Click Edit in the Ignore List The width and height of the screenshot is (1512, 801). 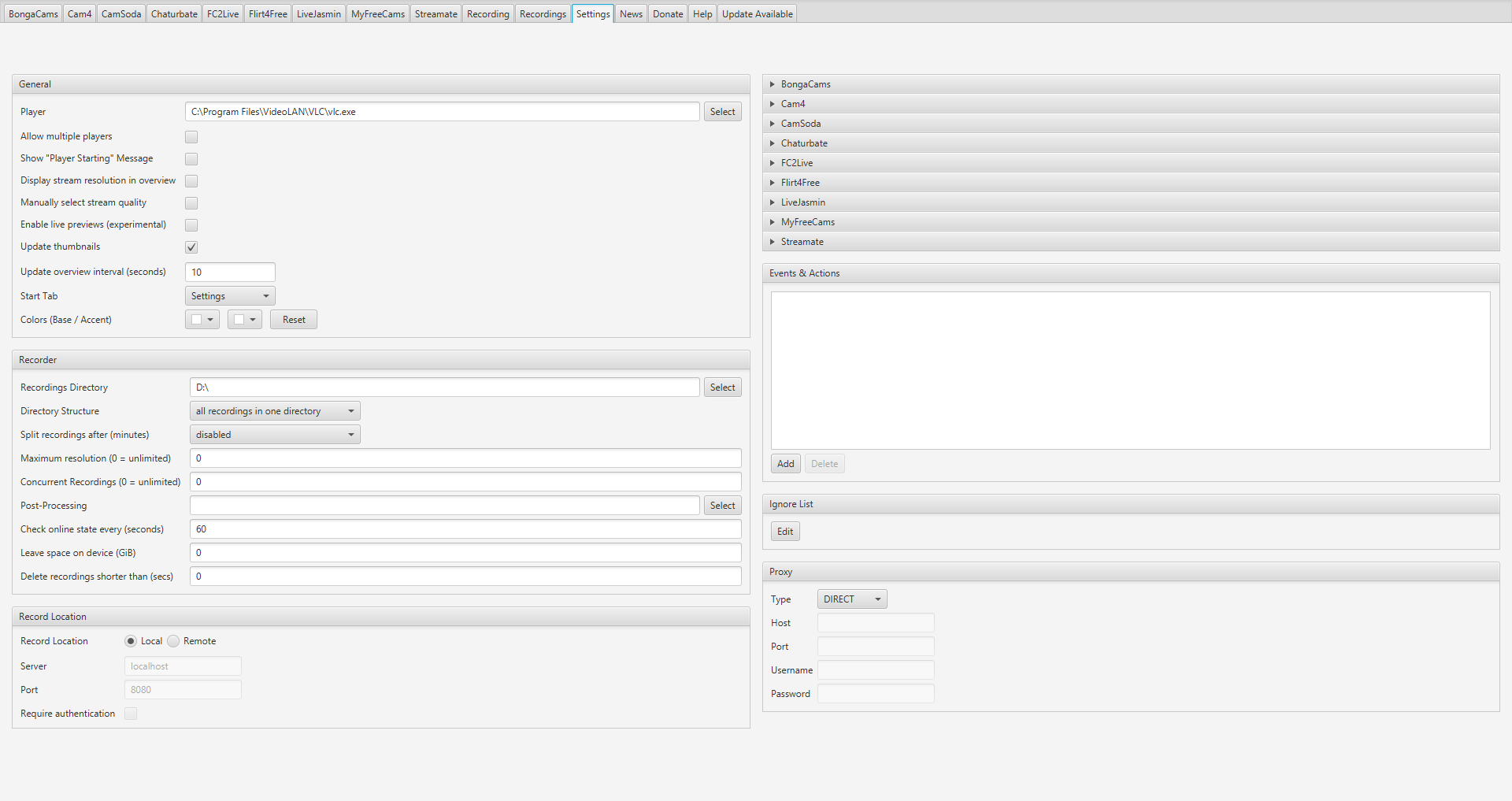[x=785, y=532]
